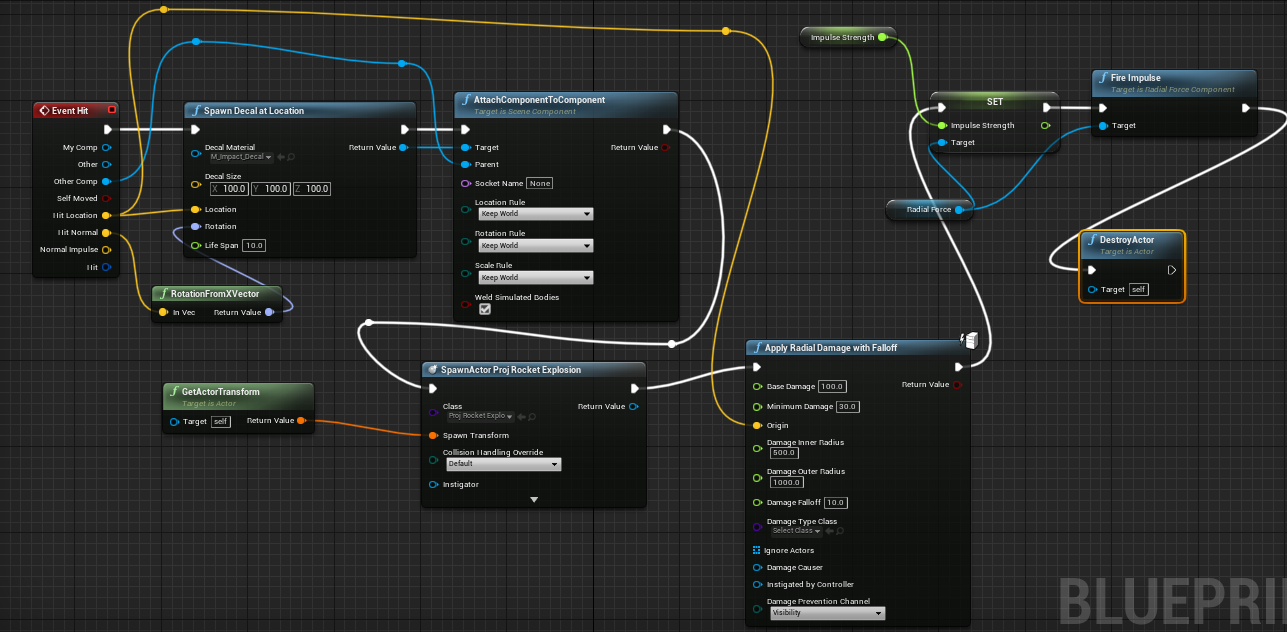
Task: Click Damage Outer Radius 1000.0 field
Action: coord(786,482)
